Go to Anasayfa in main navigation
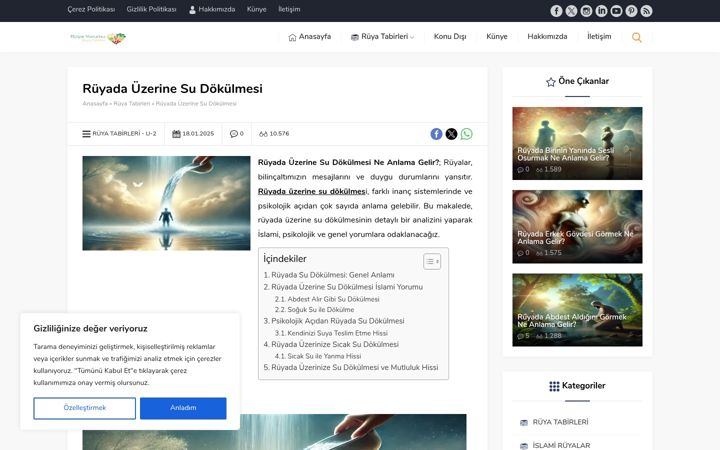Screen dimensions: 720x450 click(x=309, y=37)
